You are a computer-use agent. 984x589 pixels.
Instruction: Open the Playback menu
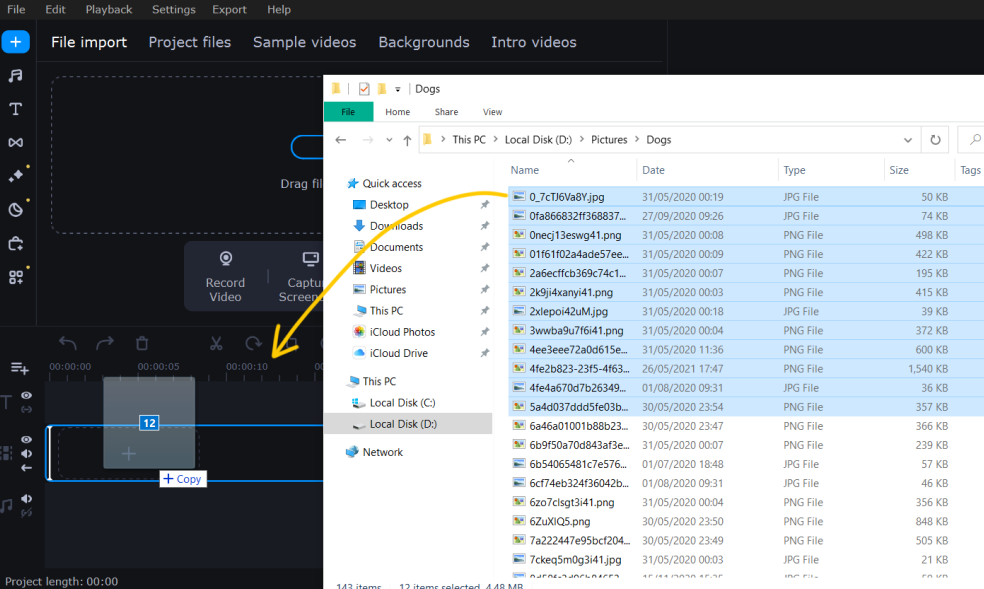coord(109,9)
